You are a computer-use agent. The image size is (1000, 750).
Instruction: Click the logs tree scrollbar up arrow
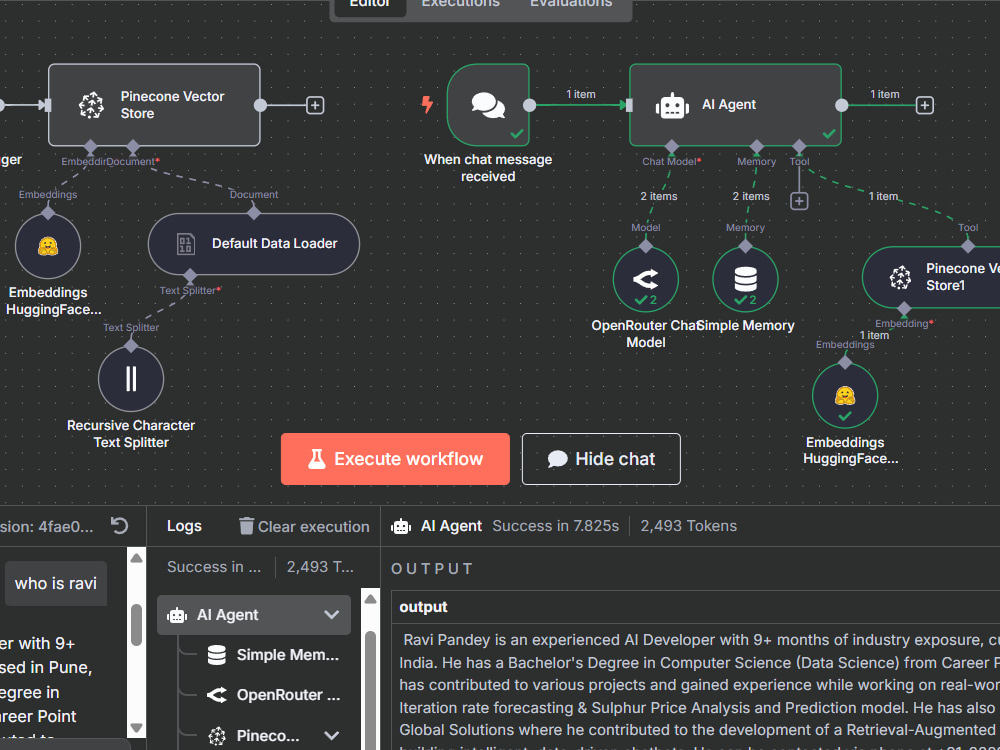(371, 599)
